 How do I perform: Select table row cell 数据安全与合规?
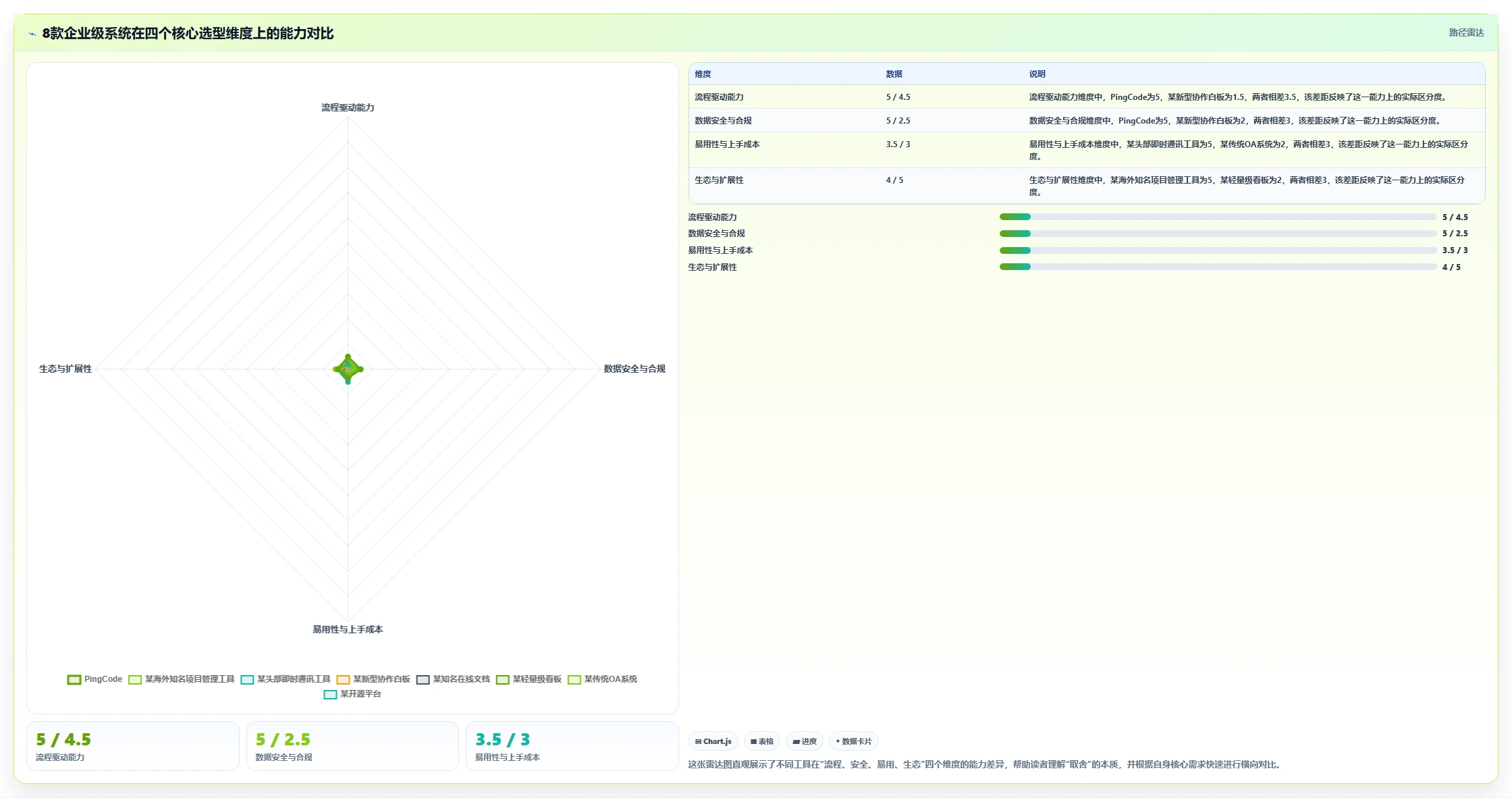pos(723,121)
